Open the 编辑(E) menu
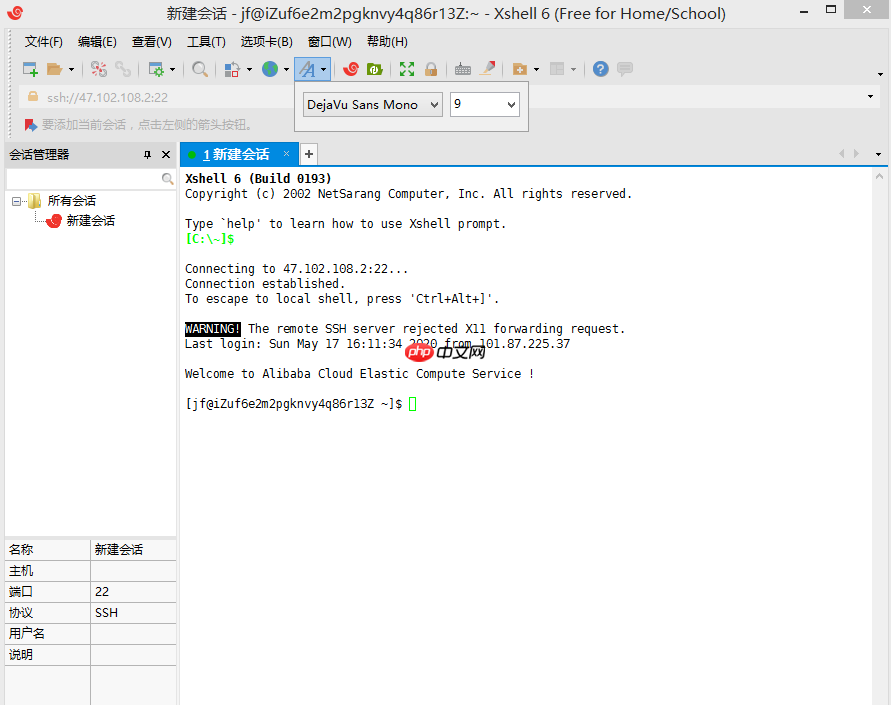Image resolution: width=891 pixels, height=705 pixels. point(97,41)
